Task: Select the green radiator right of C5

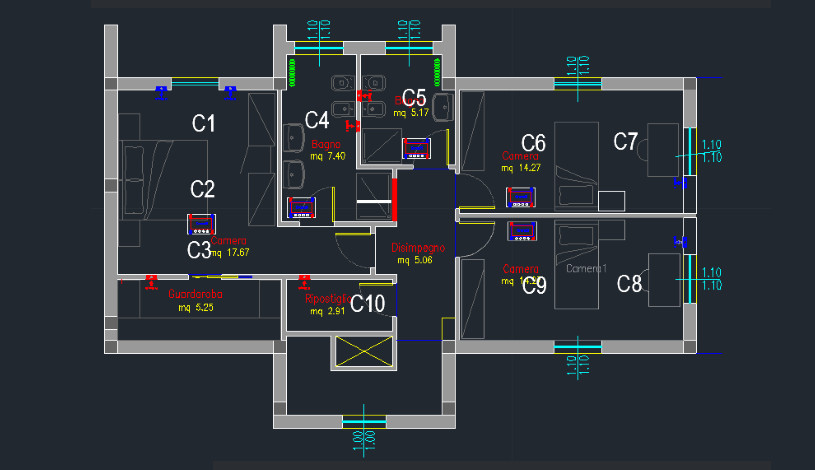Action: [x=438, y=72]
